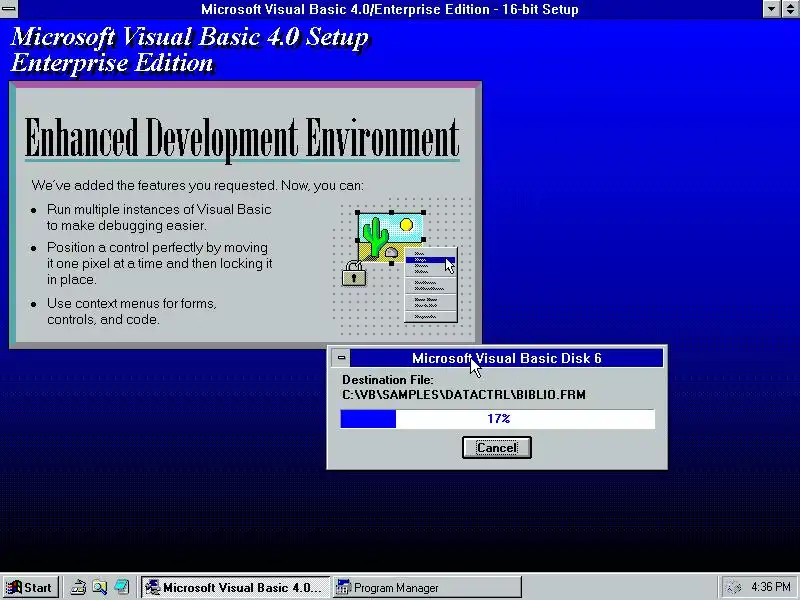This screenshot has width=800, height=600.
Task: Select Microsoft Visual Basic 4.0 taskbar button
Action: [x=236, y=587]
